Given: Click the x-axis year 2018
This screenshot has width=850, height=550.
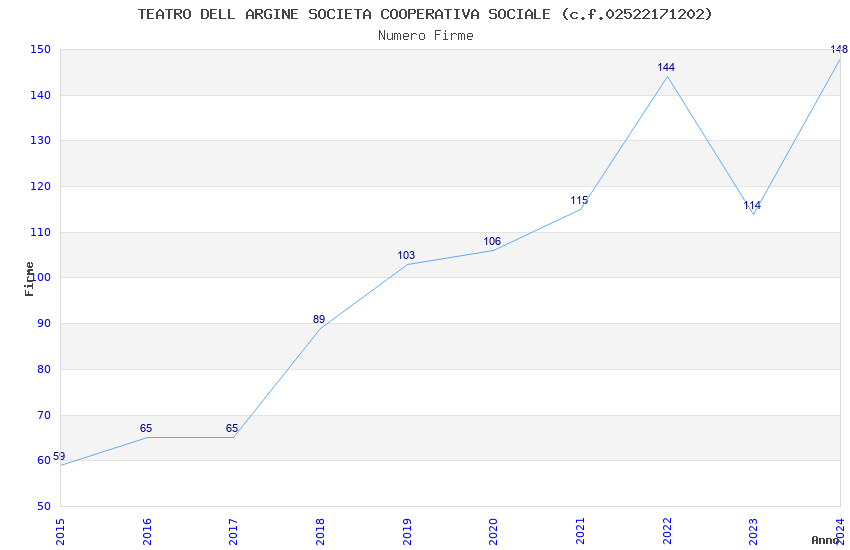Looking at the screenshot, I should point(320,532).
